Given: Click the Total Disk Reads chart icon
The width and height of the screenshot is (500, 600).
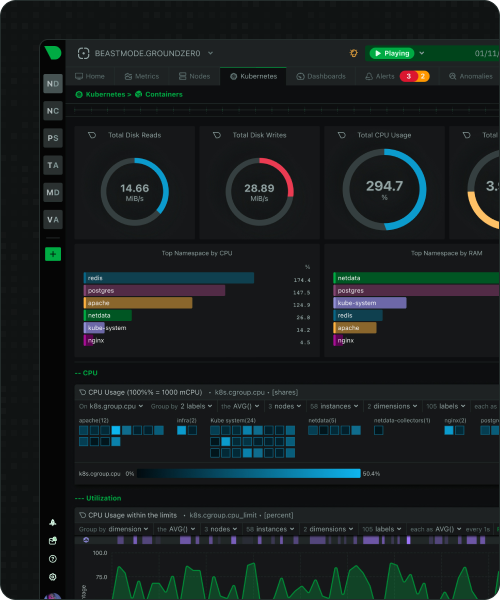Looking at the screenshot, I should (92, 135).
